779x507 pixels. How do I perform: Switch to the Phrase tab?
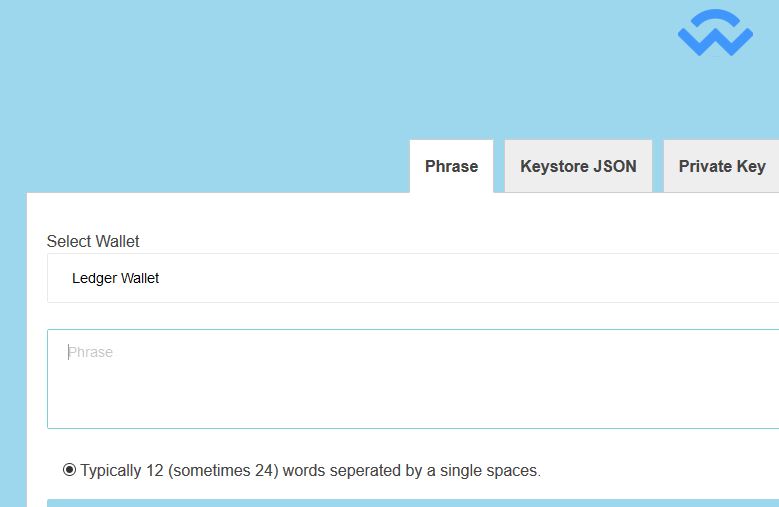pos(452,166)
